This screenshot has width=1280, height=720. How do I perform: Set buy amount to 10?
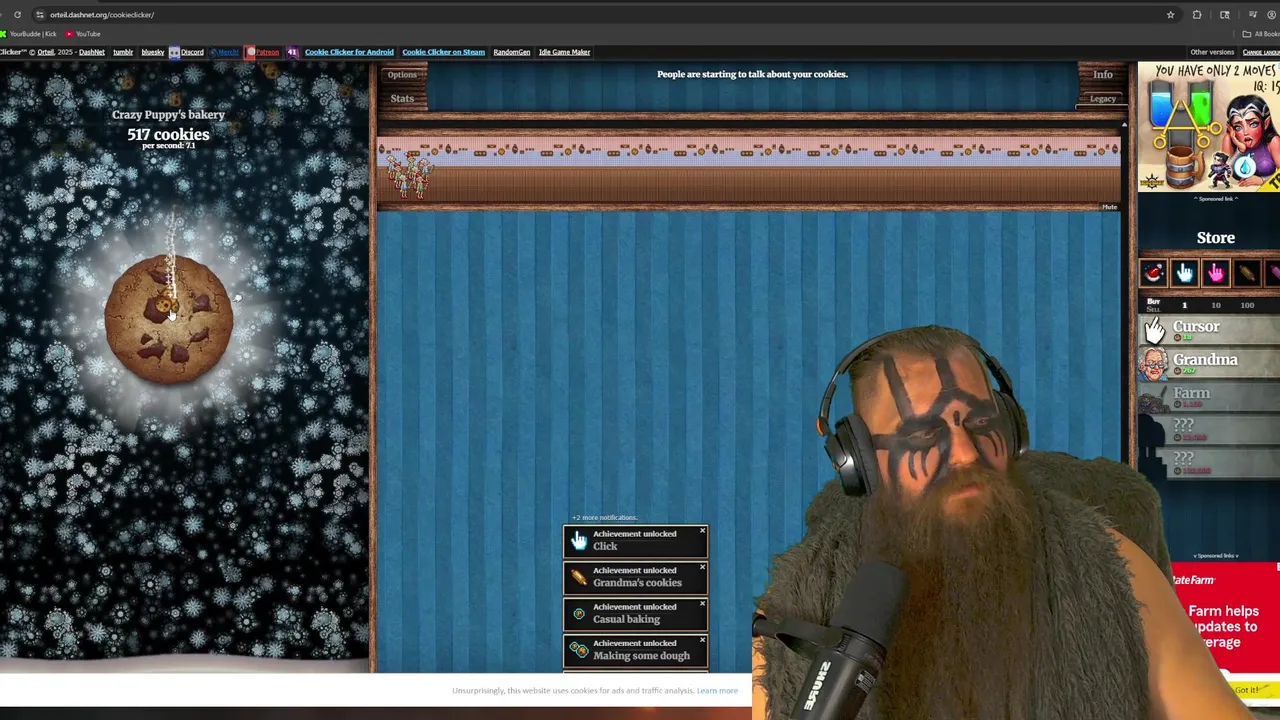pyautogui.click(x=1215, y=305)
